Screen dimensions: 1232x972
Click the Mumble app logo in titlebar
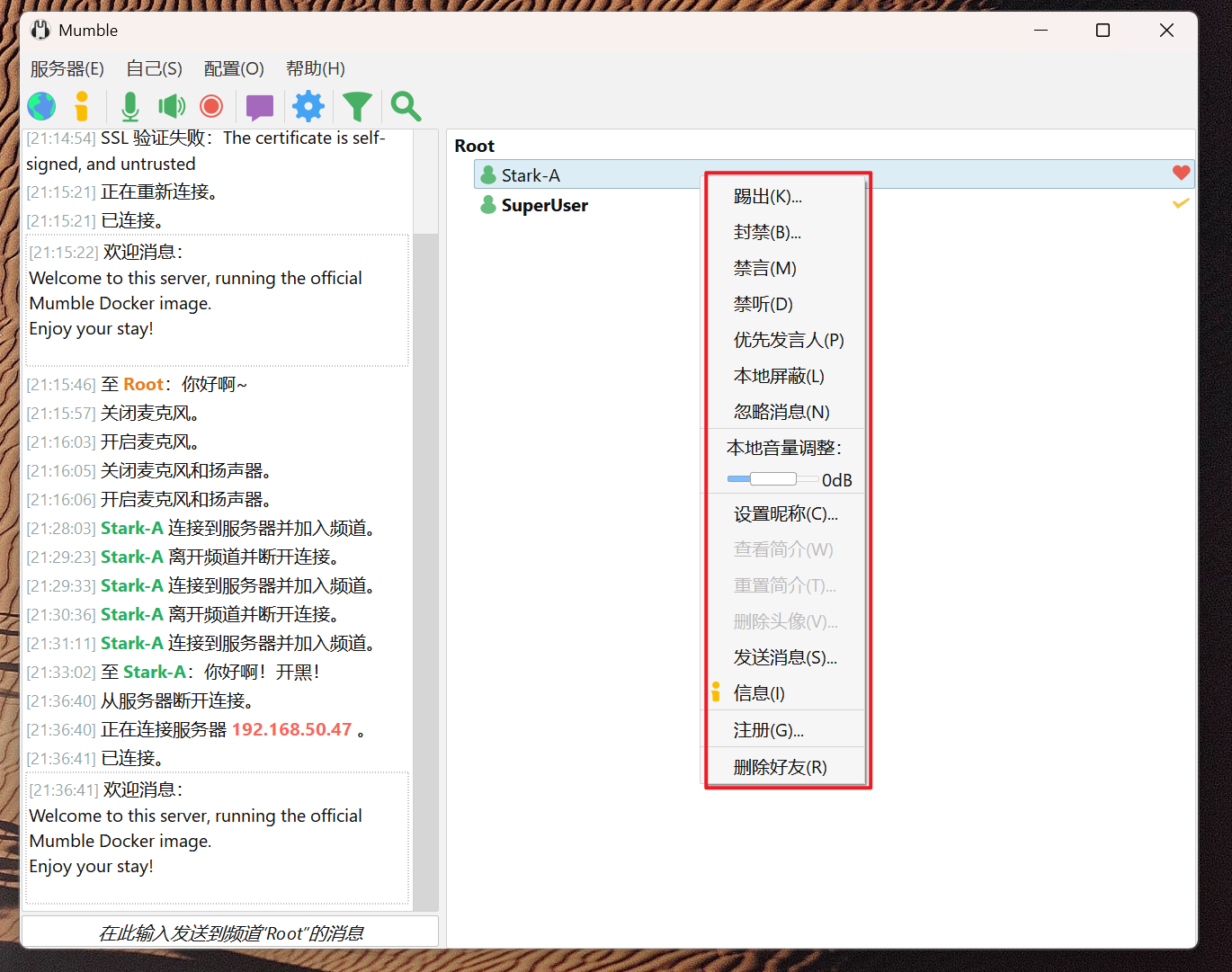pos(40,30)
